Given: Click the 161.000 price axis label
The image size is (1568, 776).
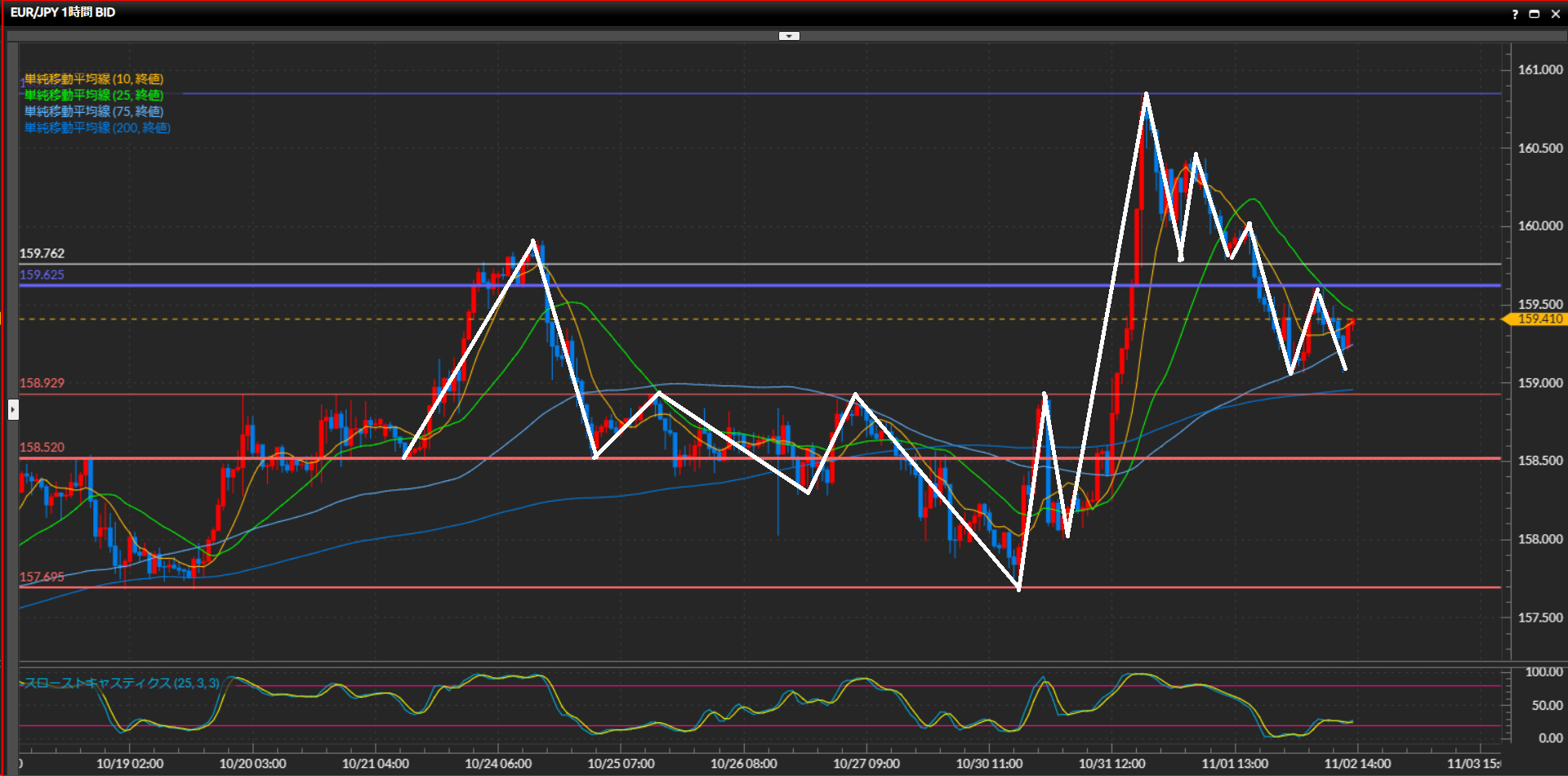Looking at the screenshot, I should (x=1539, y=70).
